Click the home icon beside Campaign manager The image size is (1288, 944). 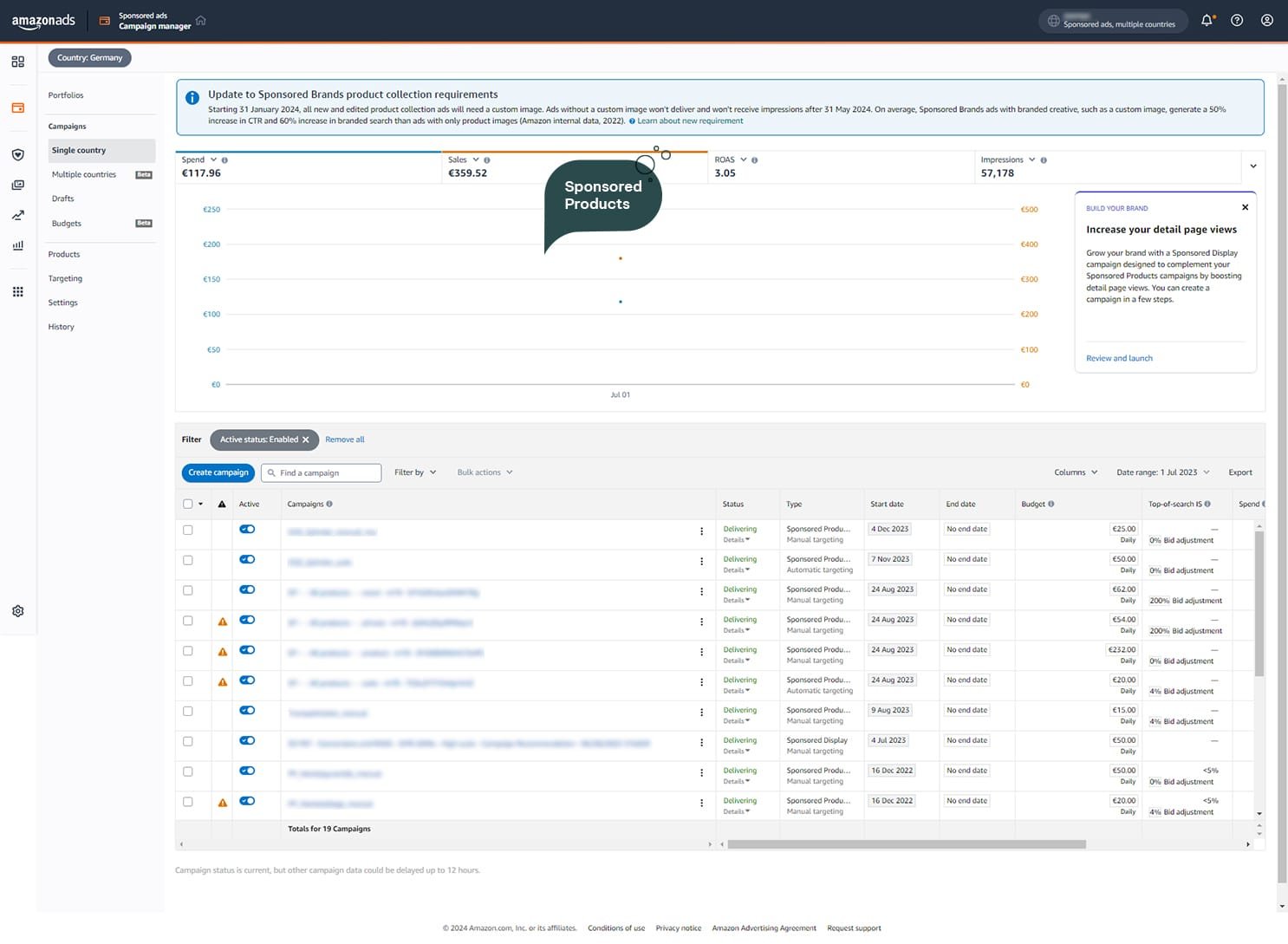click(201, 21)
